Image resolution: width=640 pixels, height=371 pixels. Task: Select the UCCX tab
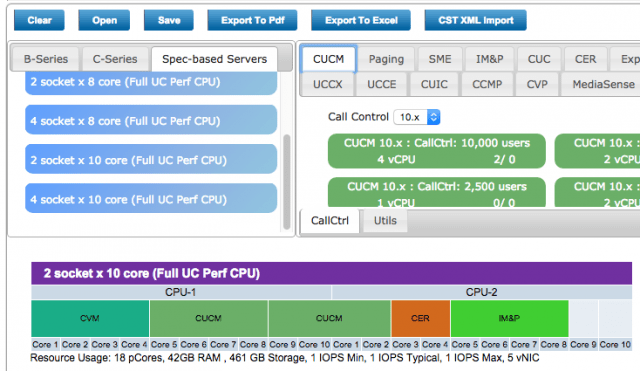pyautogui.click(x=327, y=84)
